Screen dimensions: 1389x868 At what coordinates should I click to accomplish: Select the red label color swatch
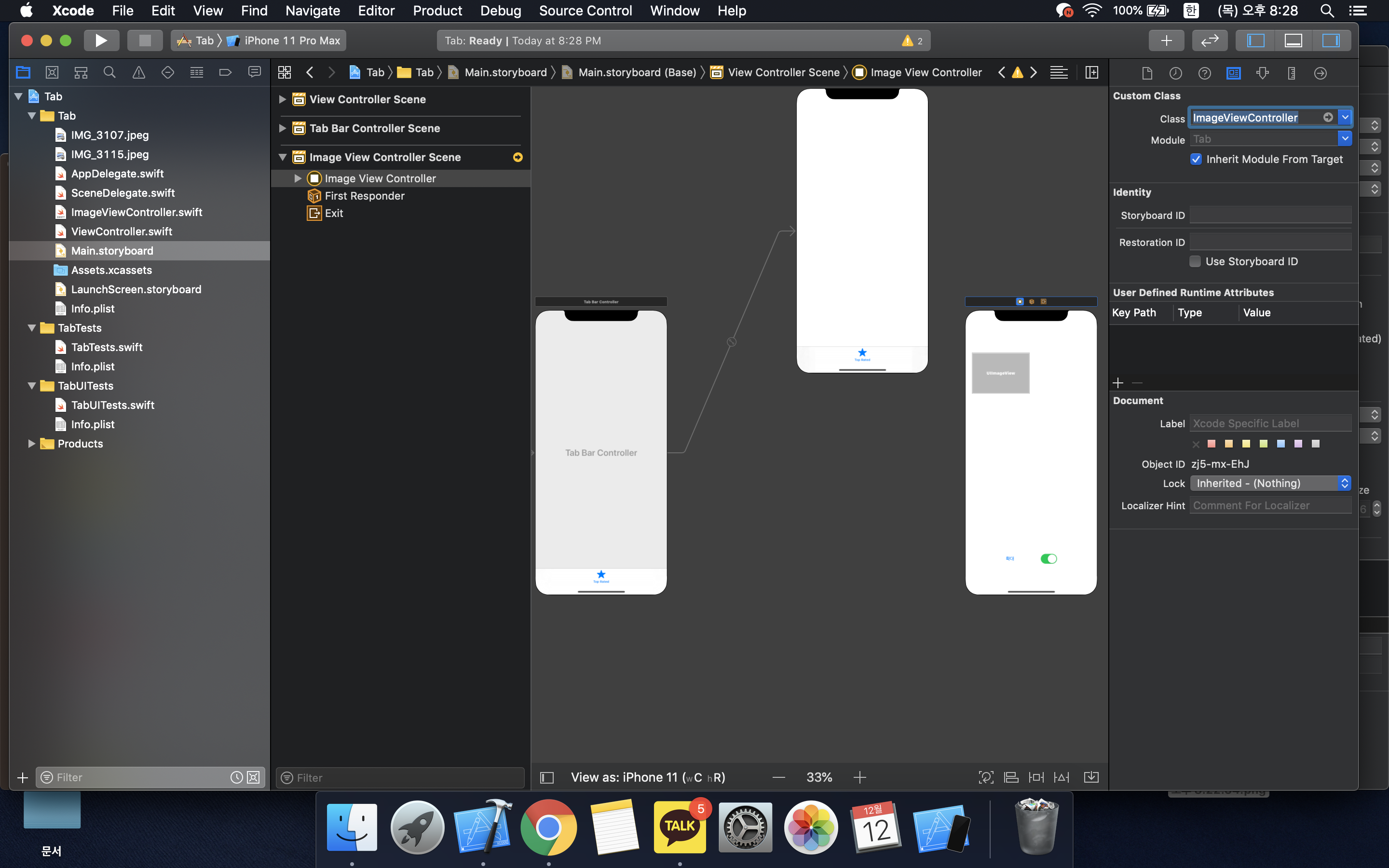pos(1211,444)
